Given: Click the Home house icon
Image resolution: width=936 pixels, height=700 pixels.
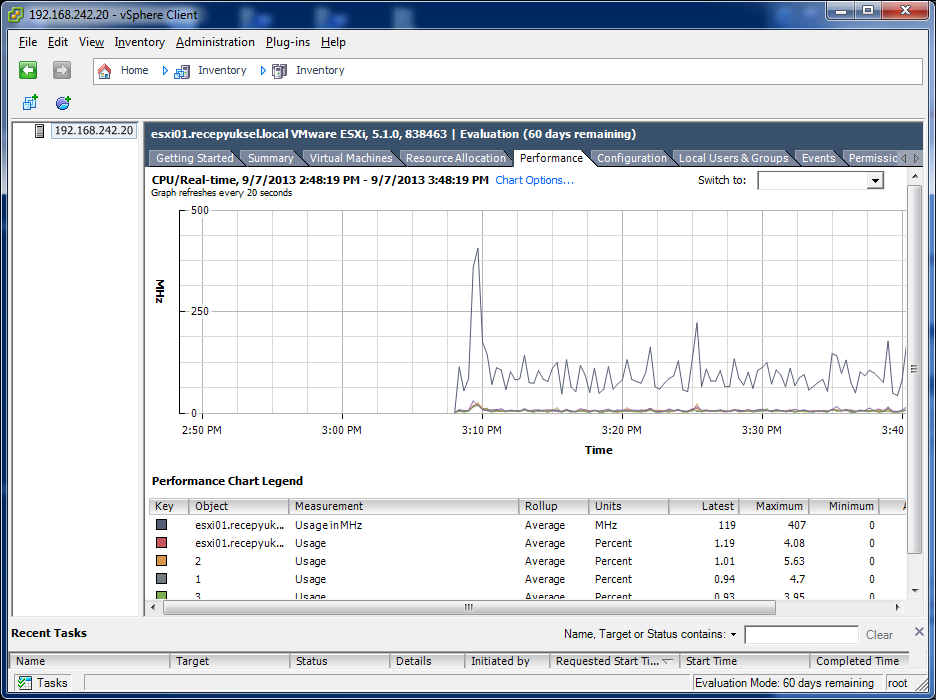Looking at the screenshot, I should tap(104, 71).
